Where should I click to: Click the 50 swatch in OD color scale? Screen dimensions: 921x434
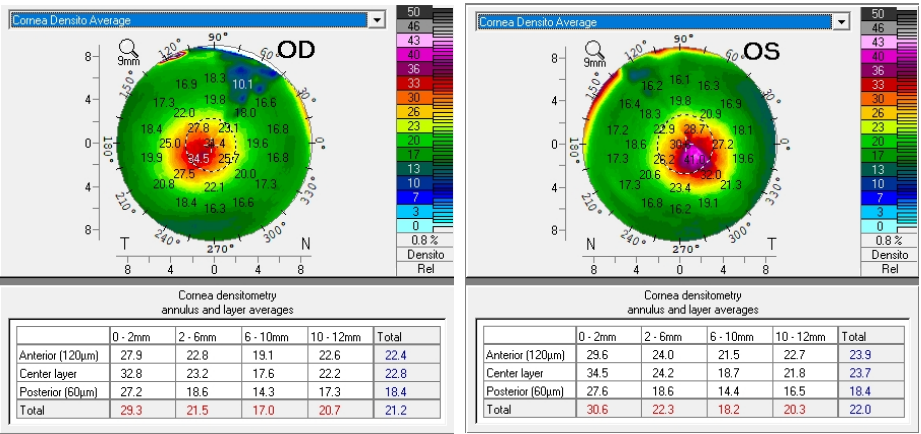[414, 12]
